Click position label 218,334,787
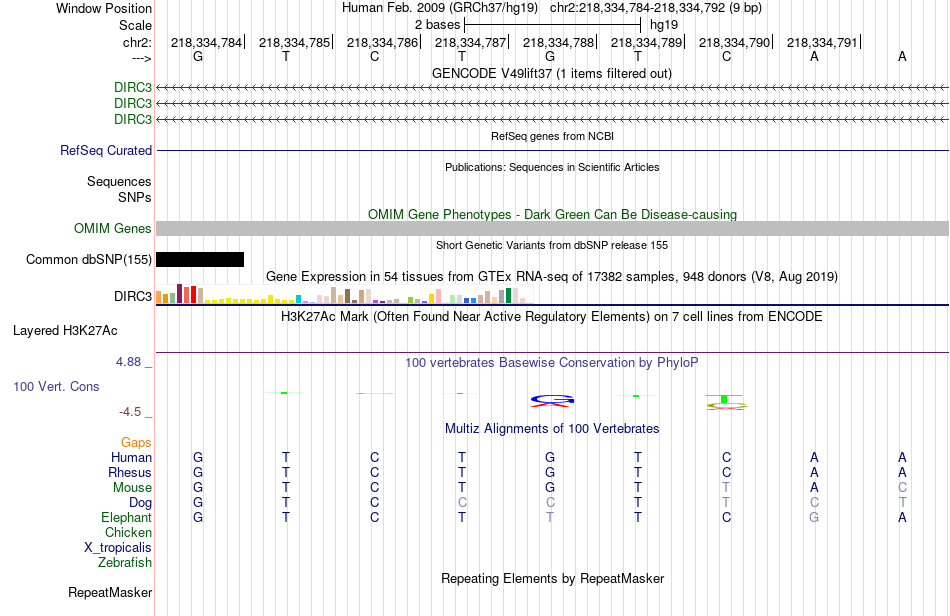The width and height of the screenshot is (950, 616). tap(470, 42)
